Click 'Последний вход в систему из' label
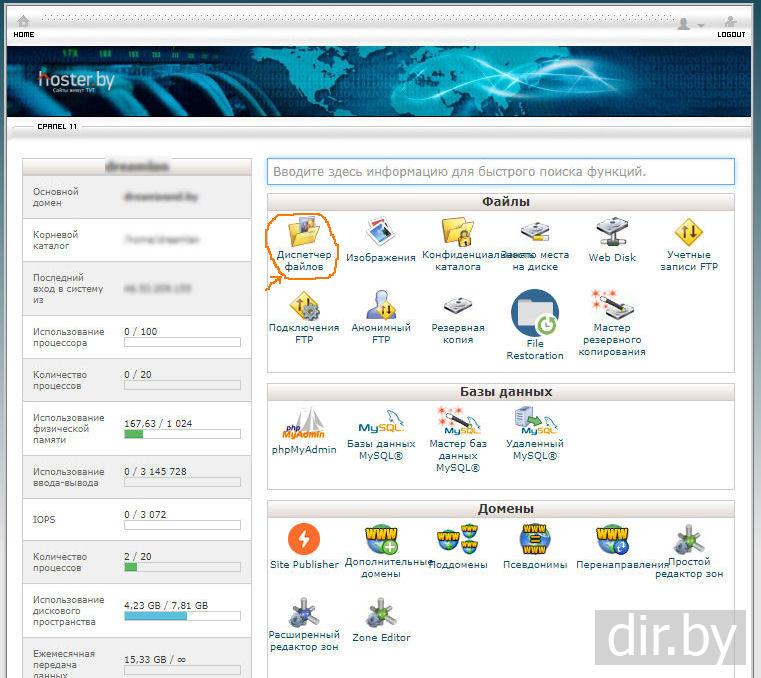The height and width of the screenshot is (678, 761). pyautogui.click(x=68, y=288)
